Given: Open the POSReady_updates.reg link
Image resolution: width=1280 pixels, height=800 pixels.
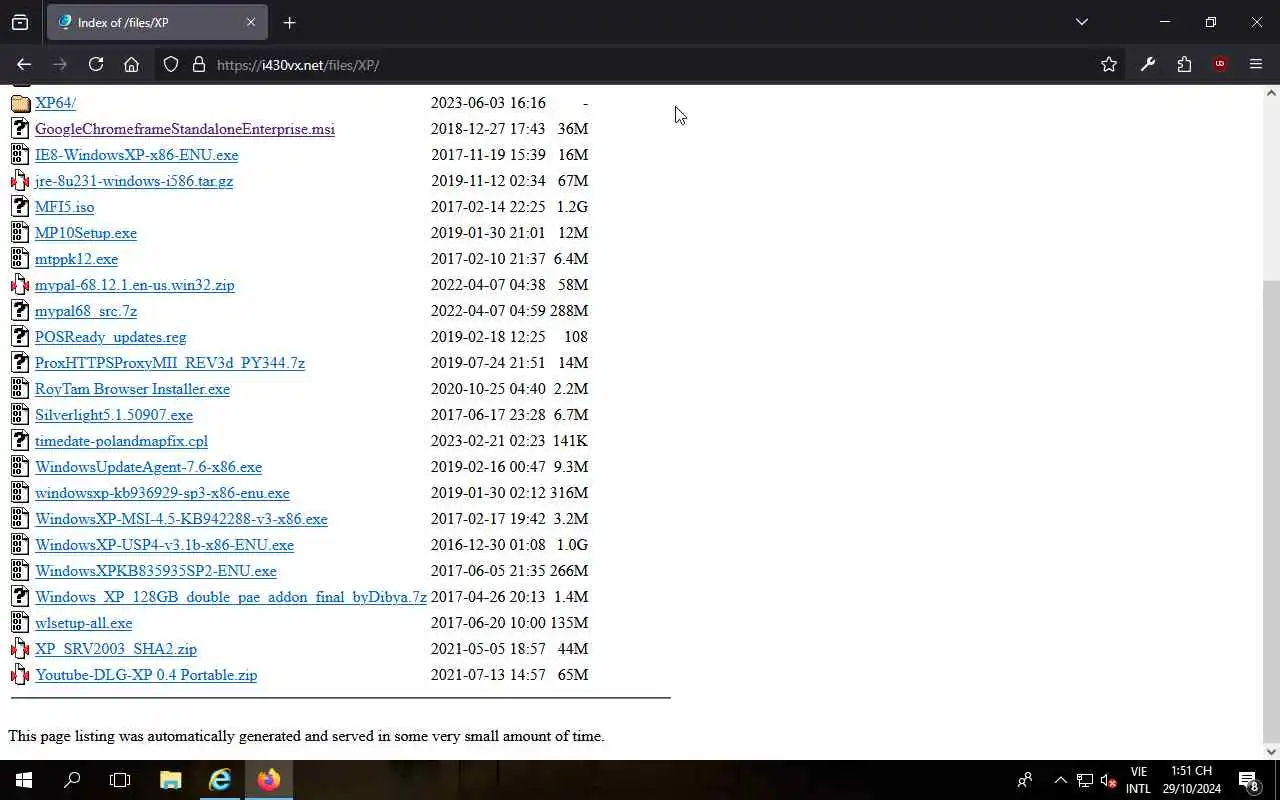Looking at the screenshot, I should 111,337.
